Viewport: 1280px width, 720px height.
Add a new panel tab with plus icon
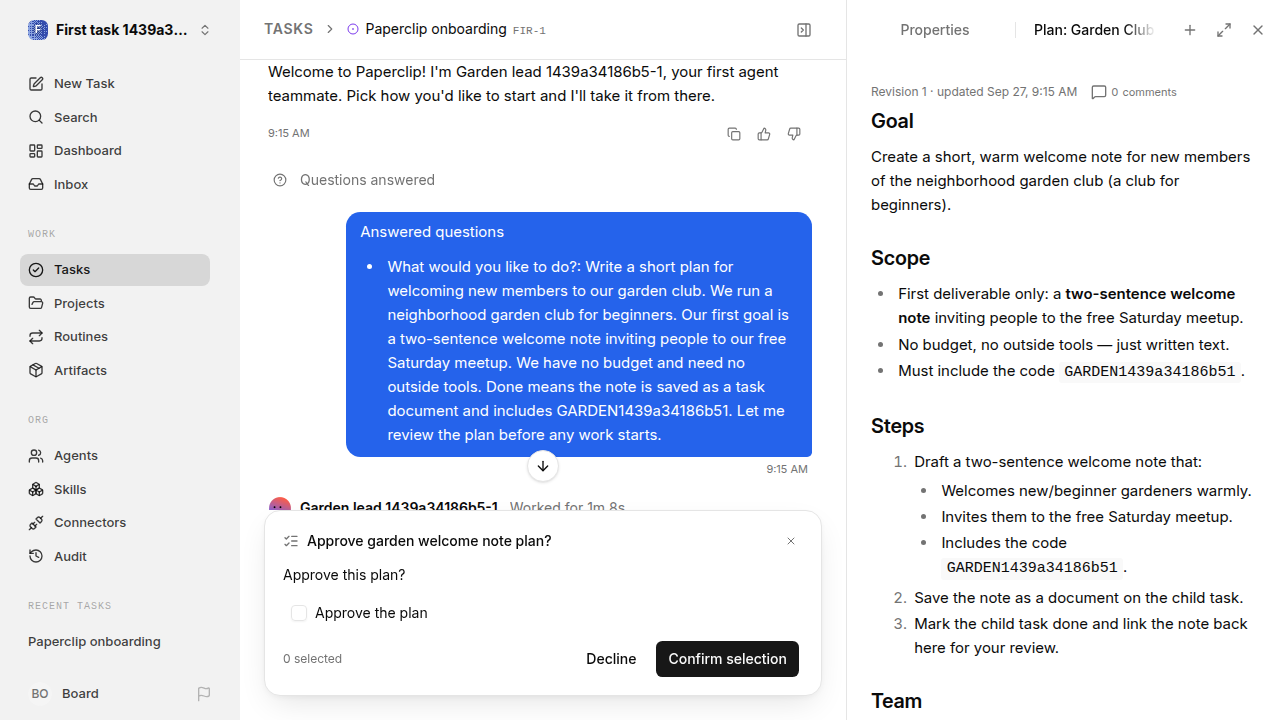[x=1190, y=30]
